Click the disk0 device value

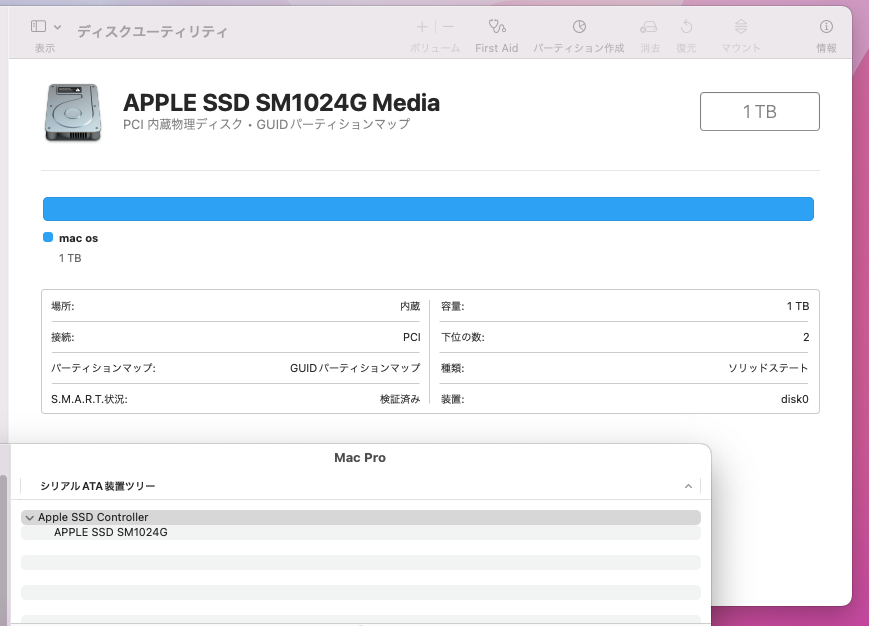(x=795, y=399)
